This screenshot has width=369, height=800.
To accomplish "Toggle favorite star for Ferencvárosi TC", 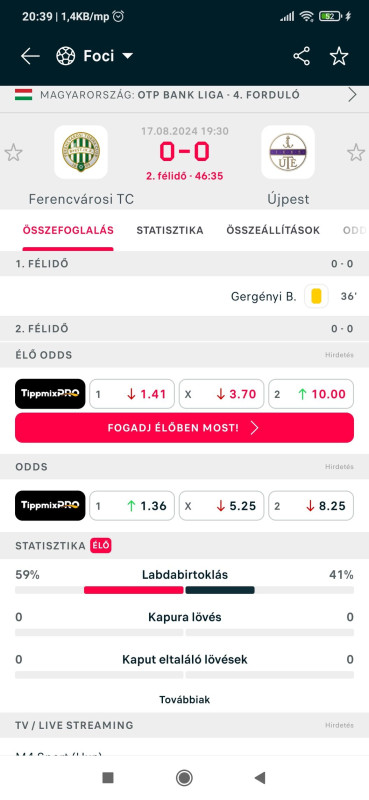I will point(13,153).
